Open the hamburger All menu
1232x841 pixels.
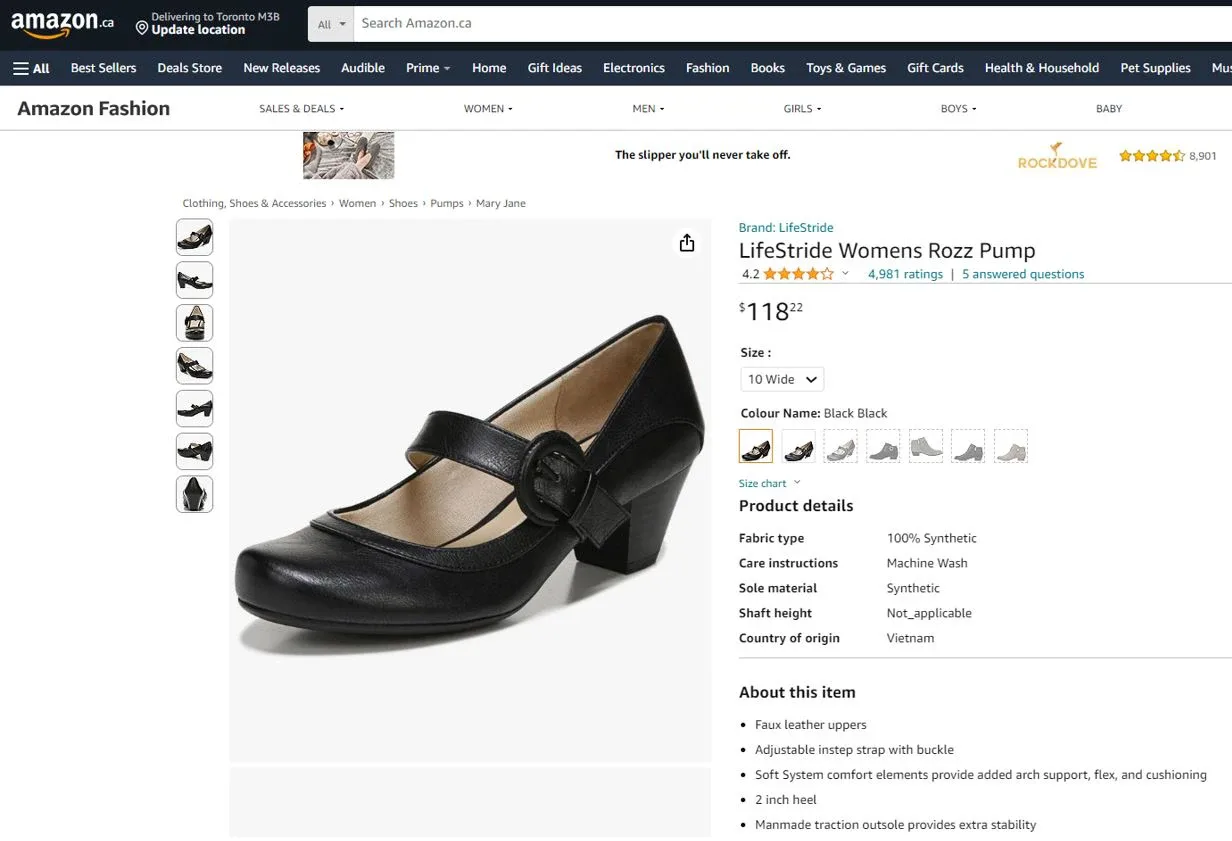31,68
